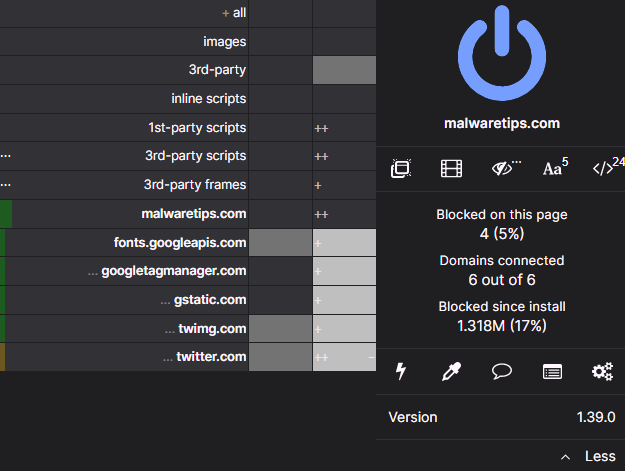Screen dimensions: 625x471
Task: Open the logger list icon
Action: (x=552, y=372)
